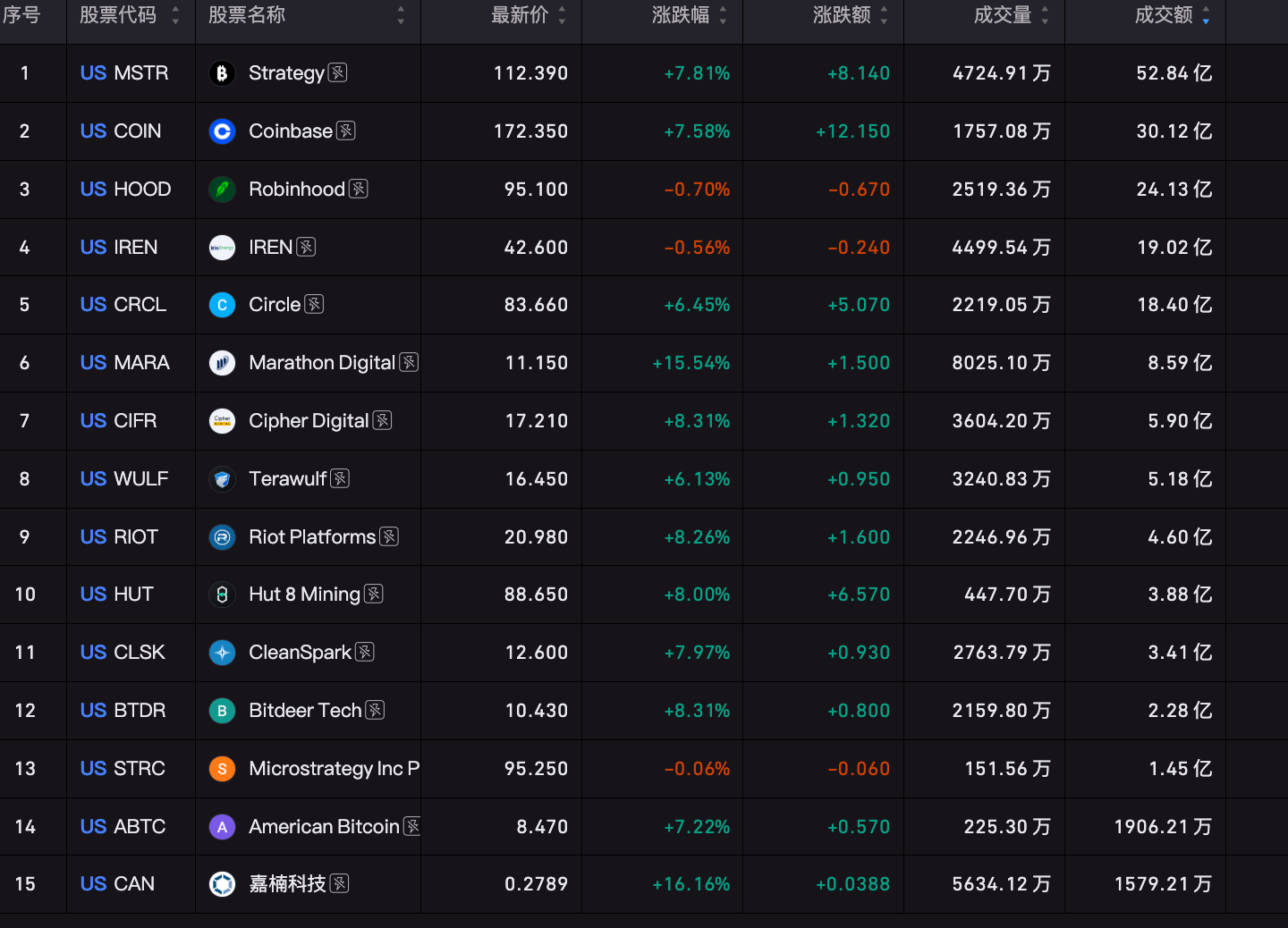Open the US MSTR stock code link
Viewport: 1288px width, 928px height.
pos(124,73)
